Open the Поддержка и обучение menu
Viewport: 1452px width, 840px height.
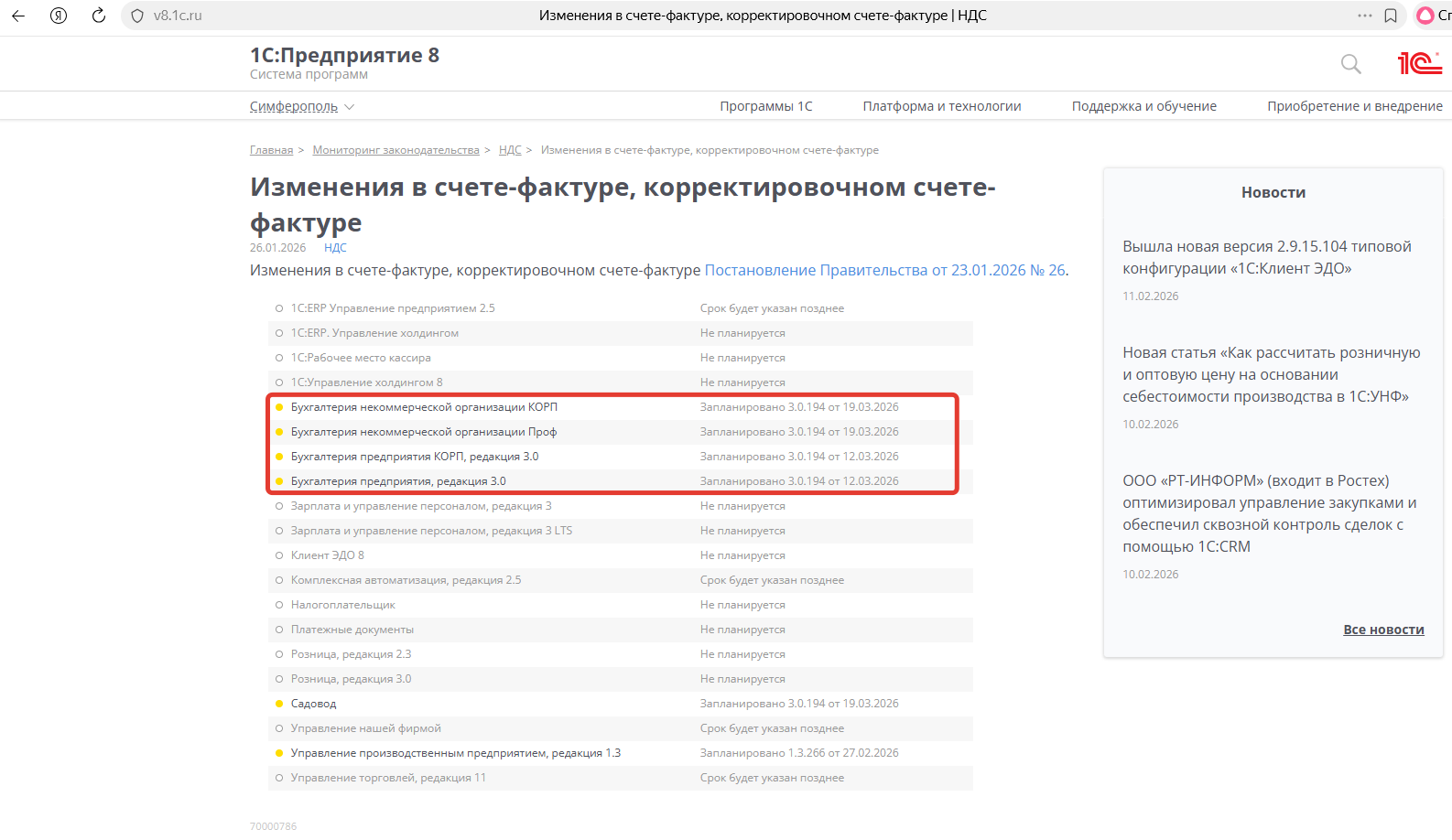1143,106
